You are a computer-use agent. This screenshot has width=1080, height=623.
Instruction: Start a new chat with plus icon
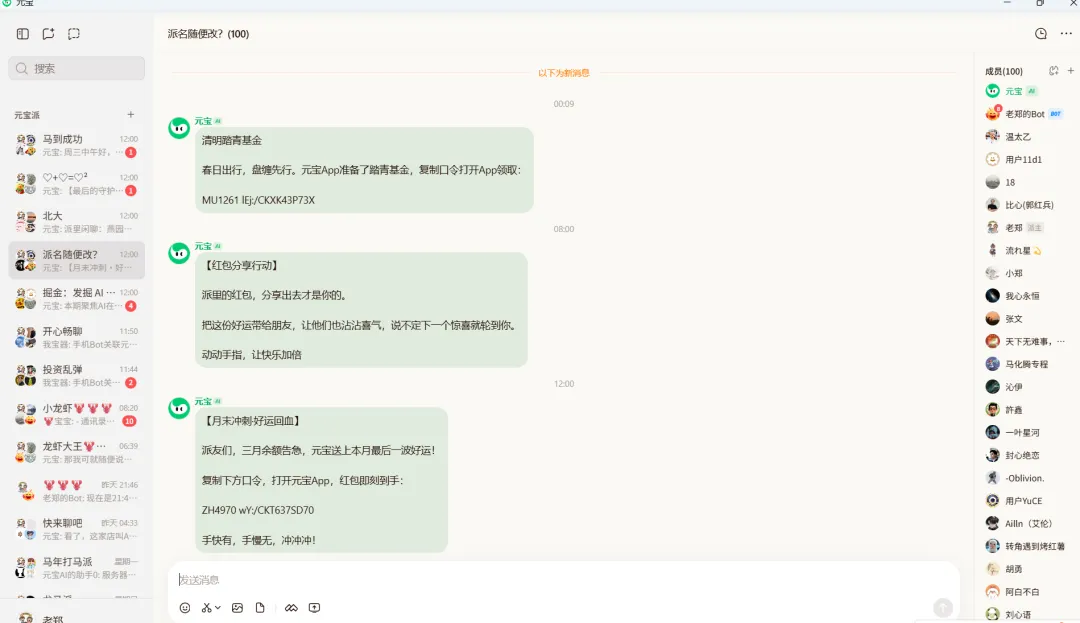(48, 34)
